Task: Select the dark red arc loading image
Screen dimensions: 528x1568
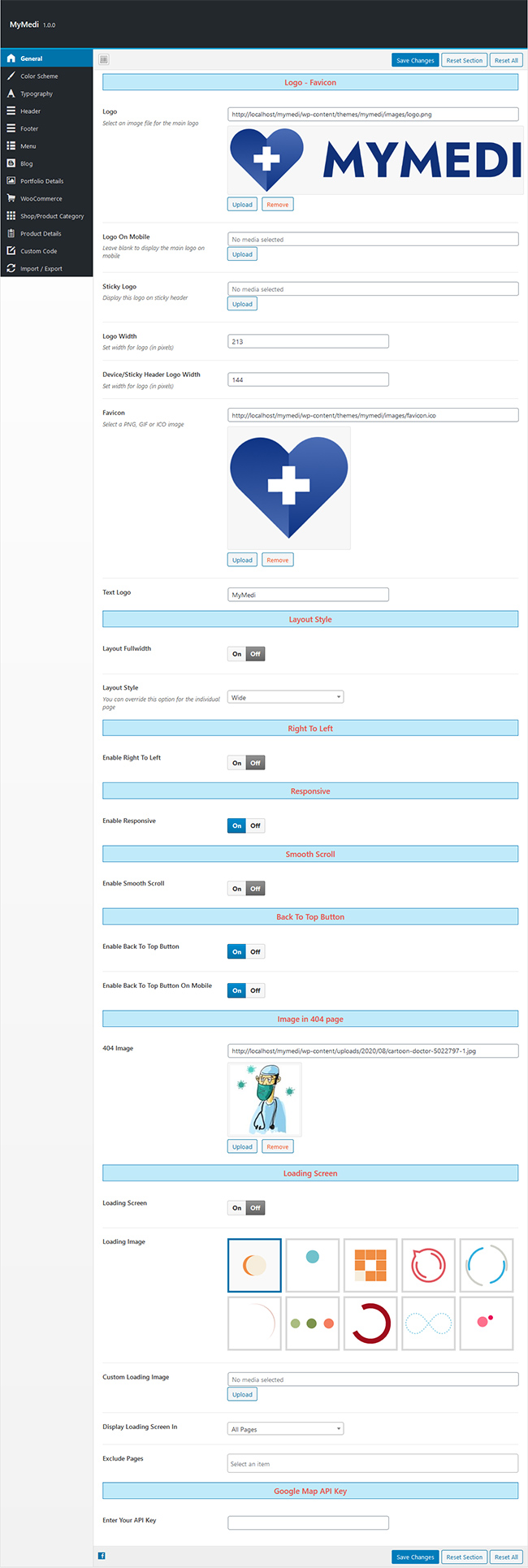Action: [370, 1323]
